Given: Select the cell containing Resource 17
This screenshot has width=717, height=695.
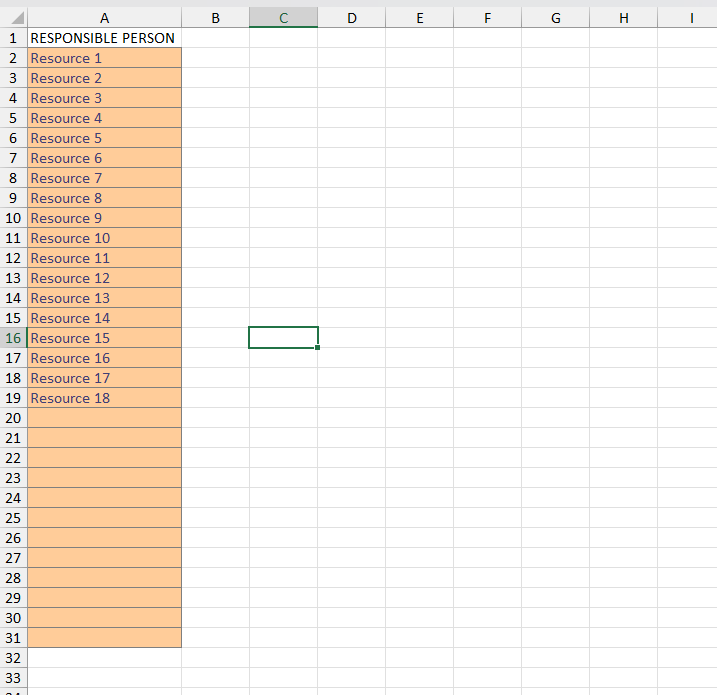Looking at the screenshot, I should tap(105, 378).
